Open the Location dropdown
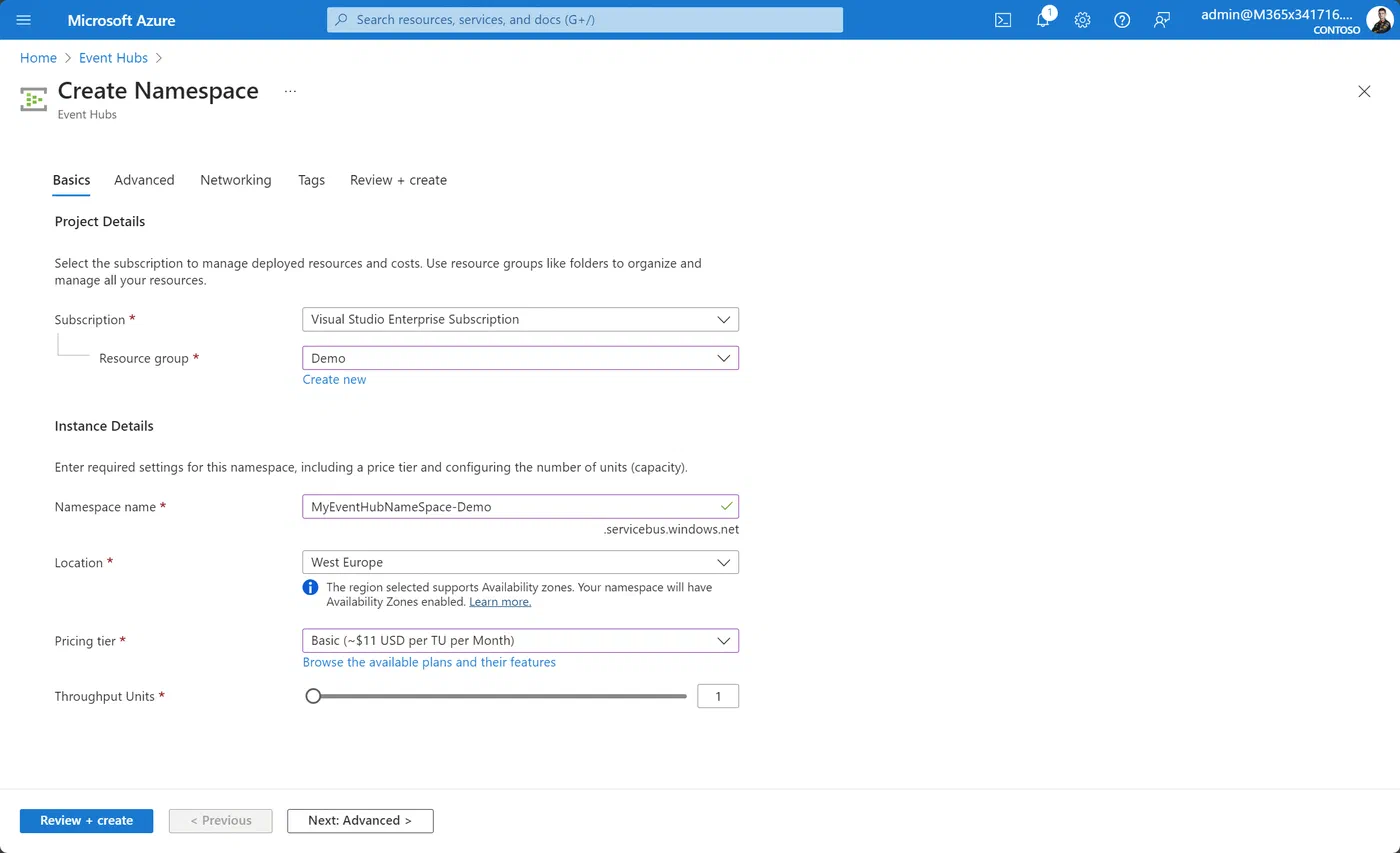 [520, 562]
